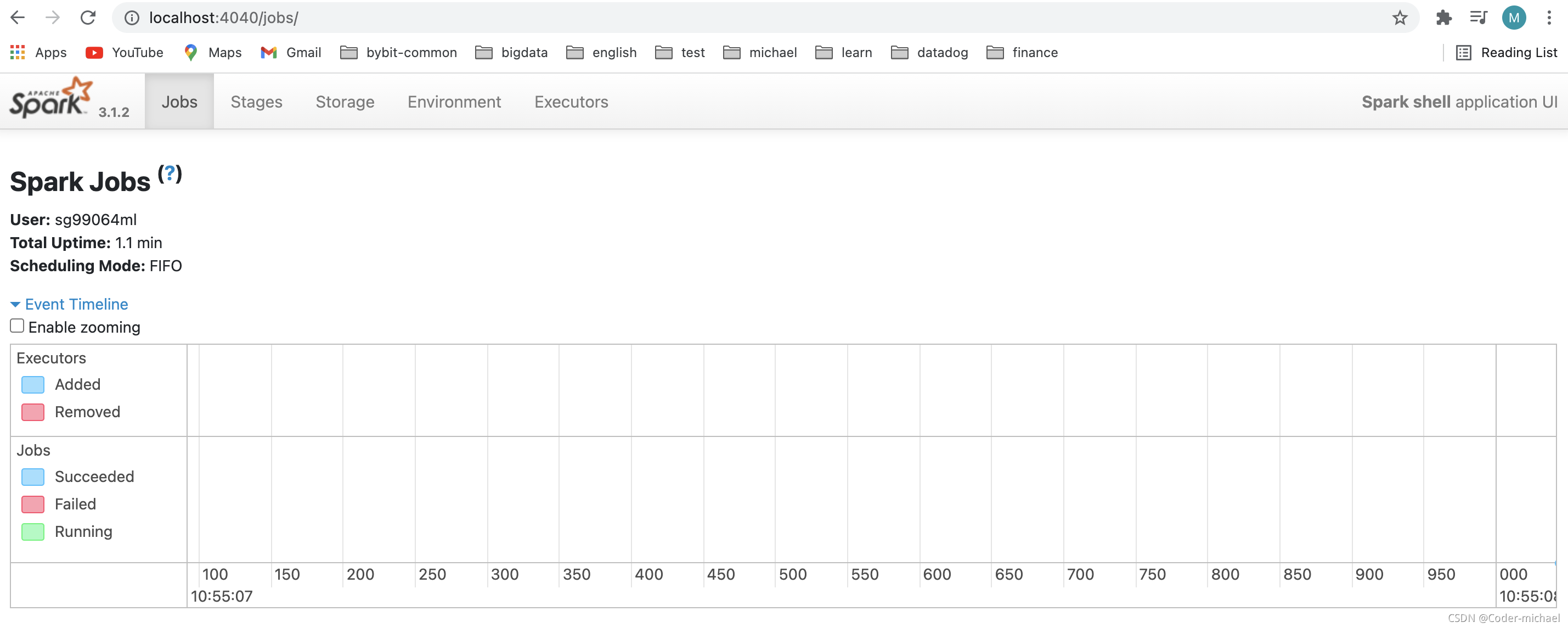Bookmark page with the star icon

tap(1400, 18)
